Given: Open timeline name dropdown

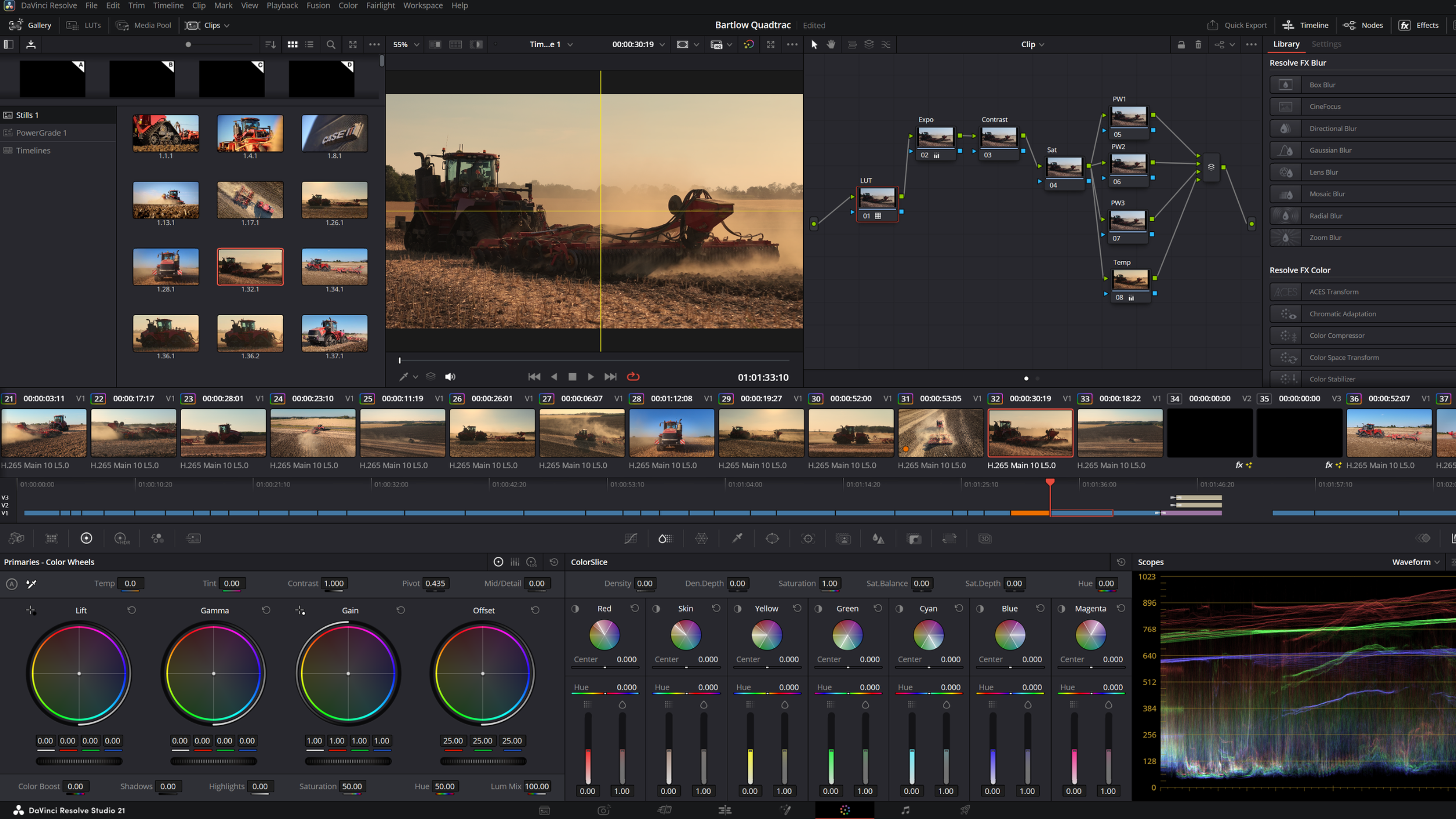Looking at the screenshot, I should click(x=551, y=44).
